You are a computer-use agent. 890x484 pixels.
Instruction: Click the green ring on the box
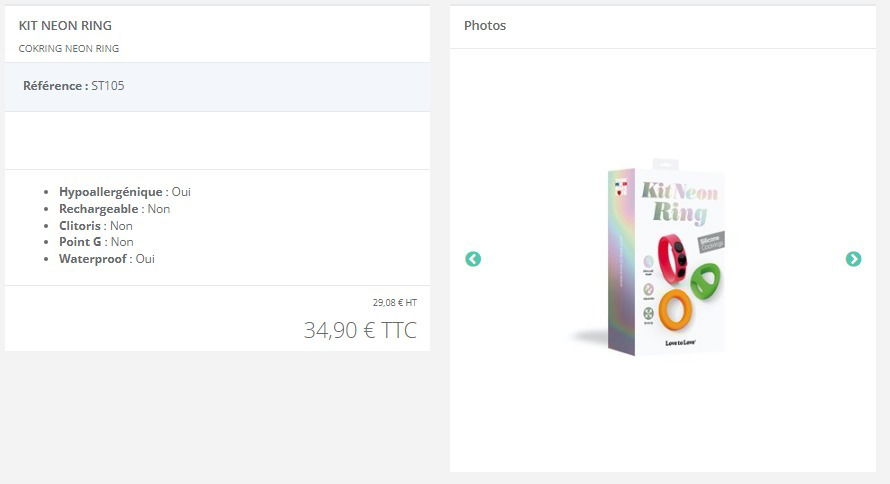point(706,282)
